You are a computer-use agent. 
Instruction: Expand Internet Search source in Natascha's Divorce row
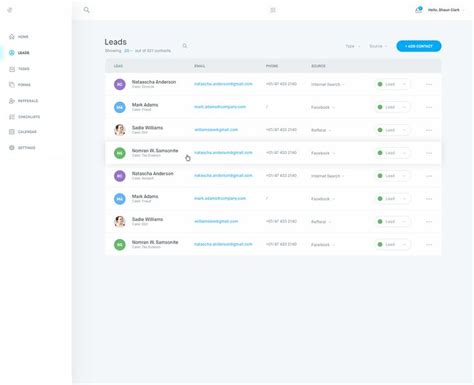327,84
